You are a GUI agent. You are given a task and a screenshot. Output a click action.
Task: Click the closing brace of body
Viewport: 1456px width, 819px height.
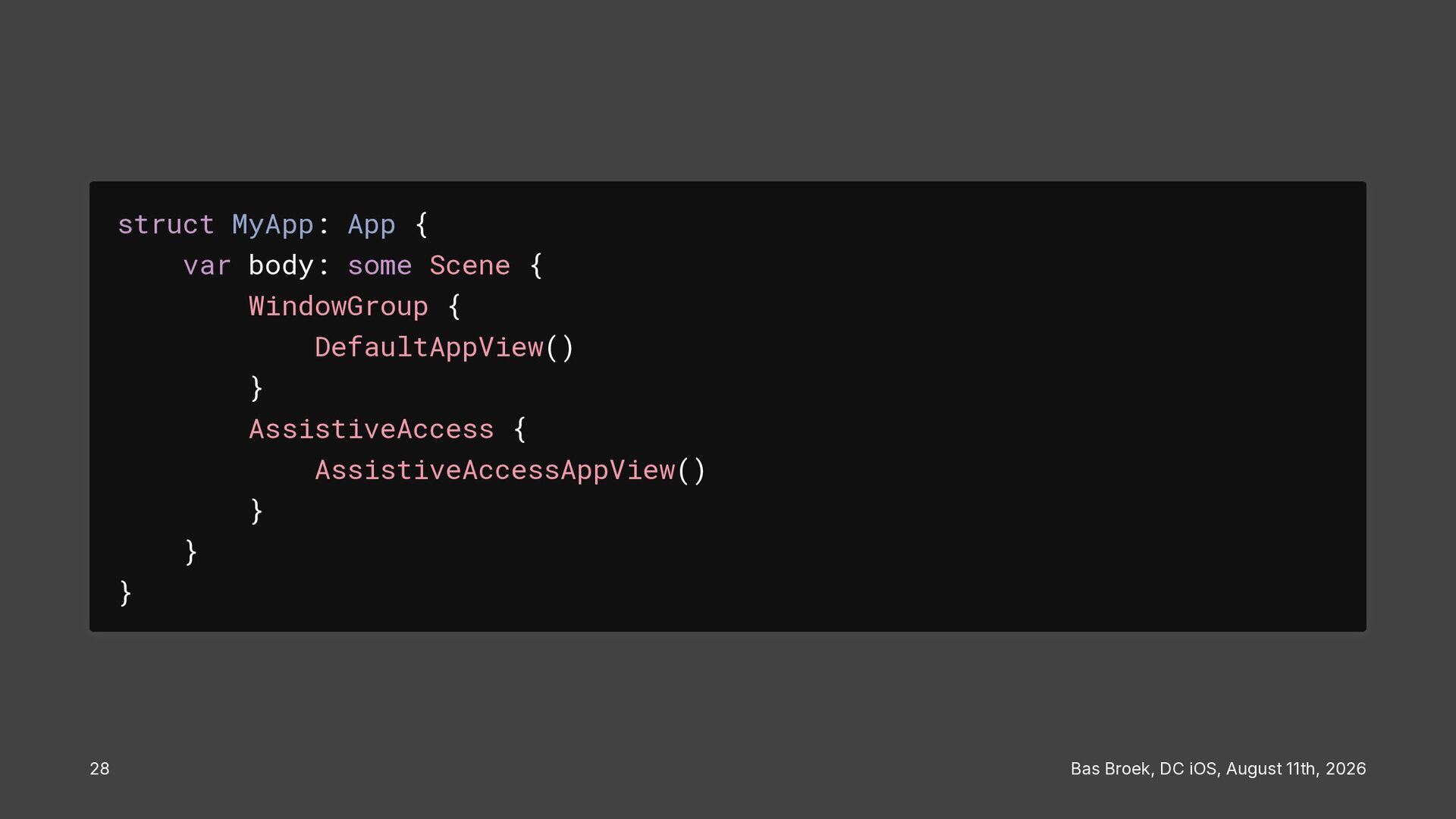click(x=191, y=552)
